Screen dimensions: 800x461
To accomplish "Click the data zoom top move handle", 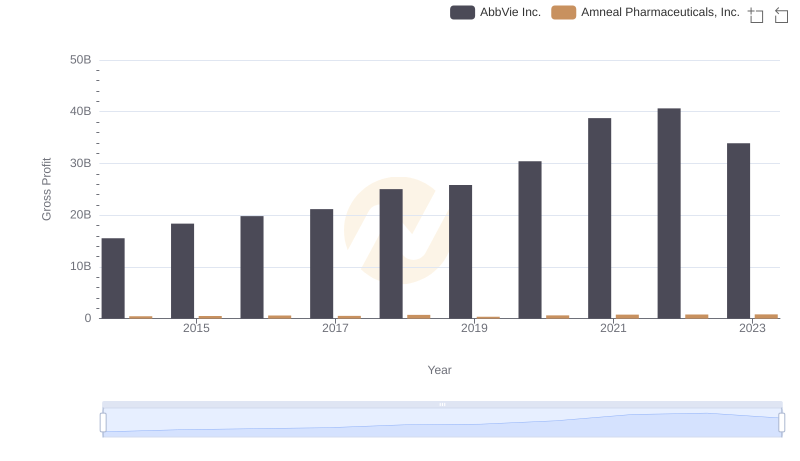I will (442, 404).
